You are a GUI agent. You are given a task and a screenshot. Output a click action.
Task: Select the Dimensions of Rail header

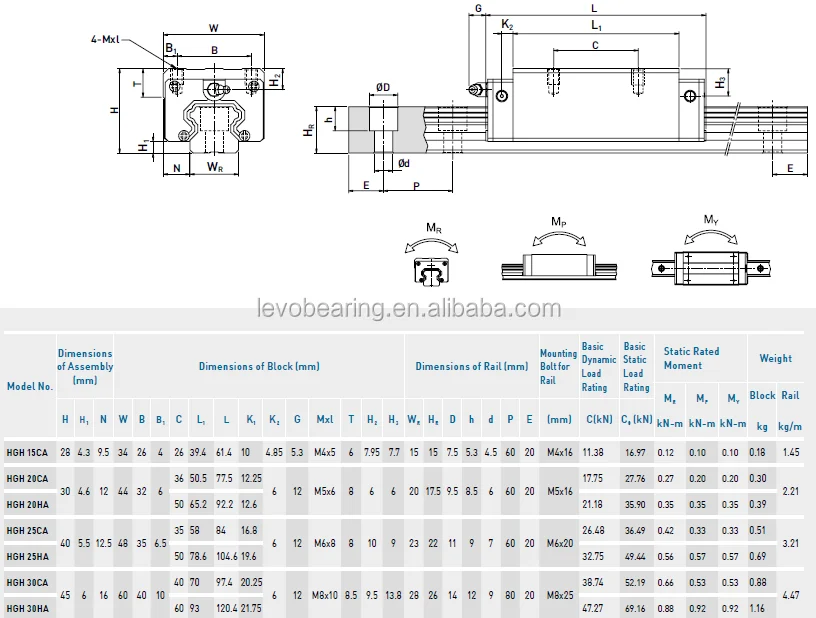tap(471, 367)
